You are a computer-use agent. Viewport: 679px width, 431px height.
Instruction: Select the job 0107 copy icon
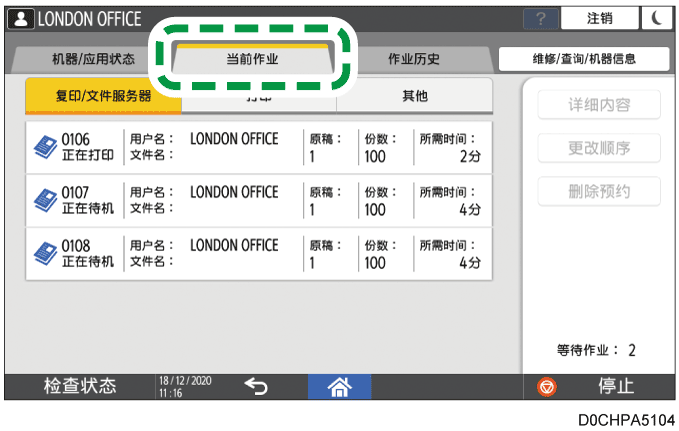click(45, 200)
